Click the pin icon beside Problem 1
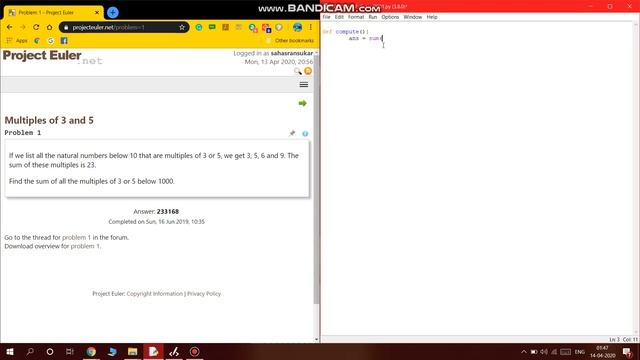The image size is (640, 360). (292, 133)
